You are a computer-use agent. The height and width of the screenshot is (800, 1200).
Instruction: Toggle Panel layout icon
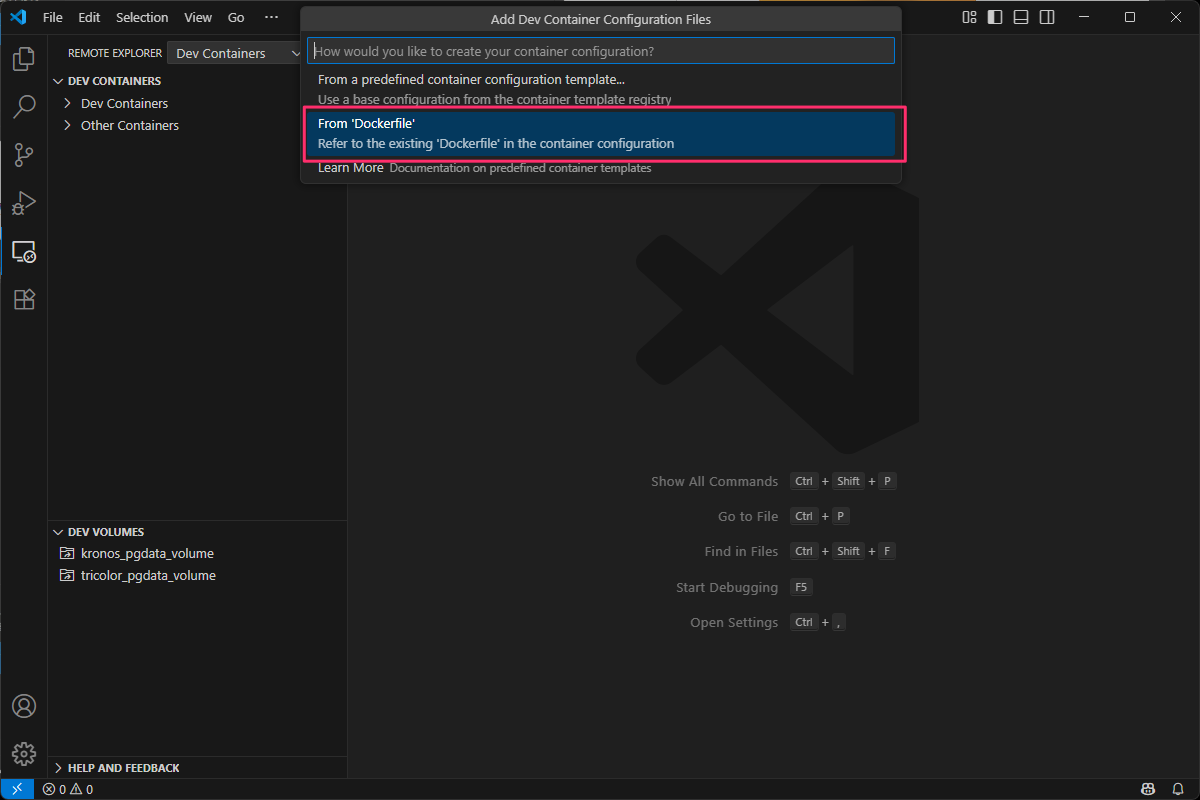[1021, 17]
